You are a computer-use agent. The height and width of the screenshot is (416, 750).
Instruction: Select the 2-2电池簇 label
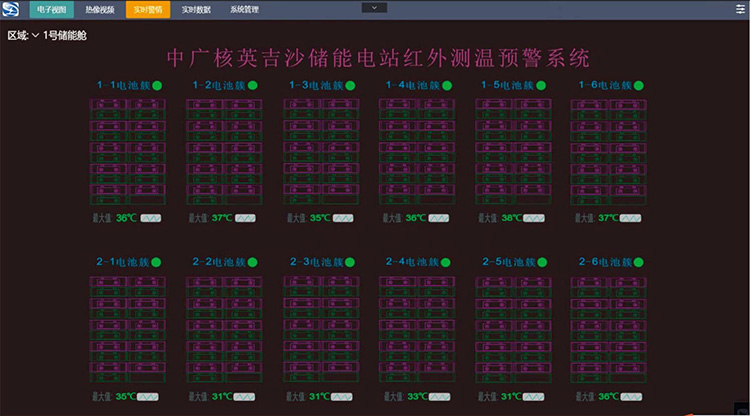tap(219, 262)
